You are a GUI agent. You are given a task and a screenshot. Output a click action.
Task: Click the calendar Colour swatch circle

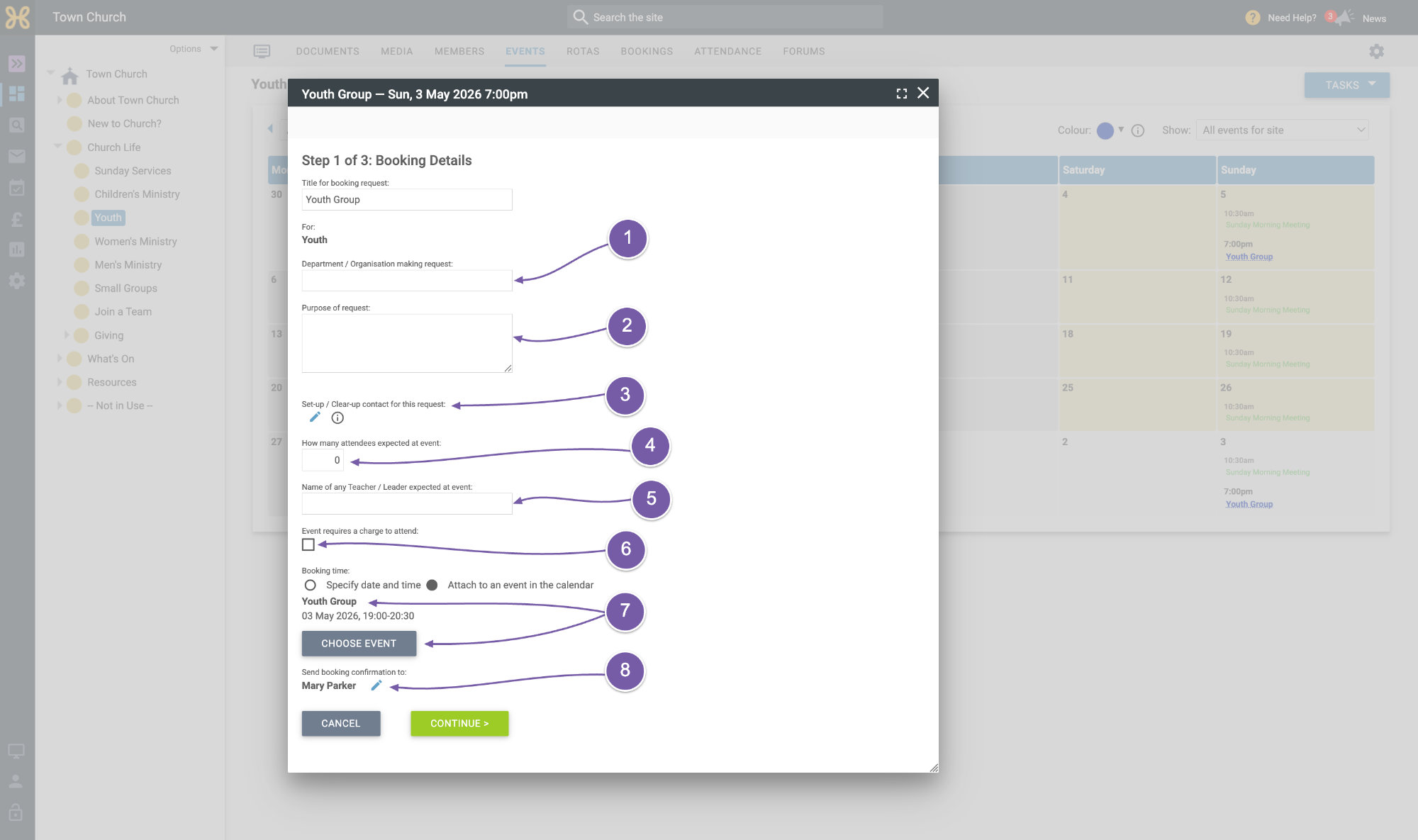coord(1105,130)
